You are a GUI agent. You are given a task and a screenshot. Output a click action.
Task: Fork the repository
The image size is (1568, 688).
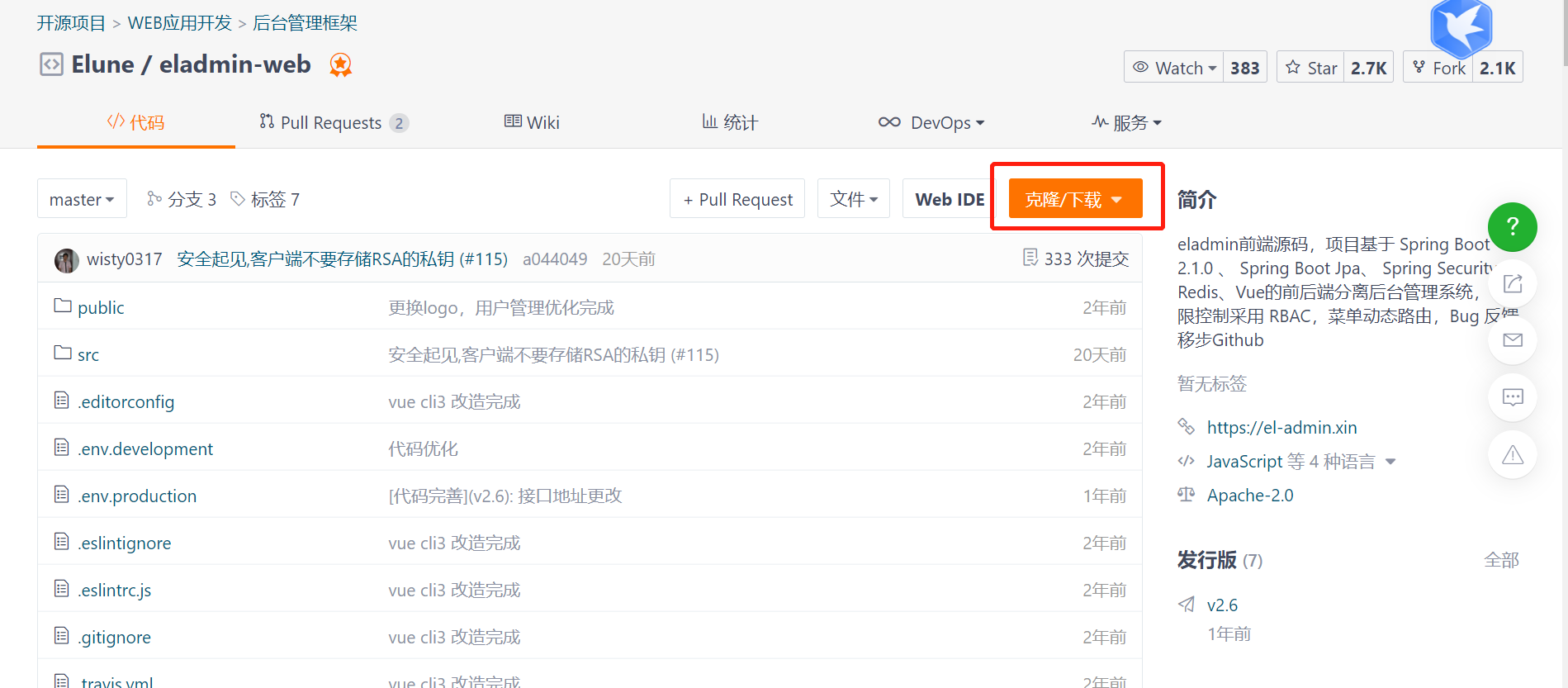[1438, 68]
